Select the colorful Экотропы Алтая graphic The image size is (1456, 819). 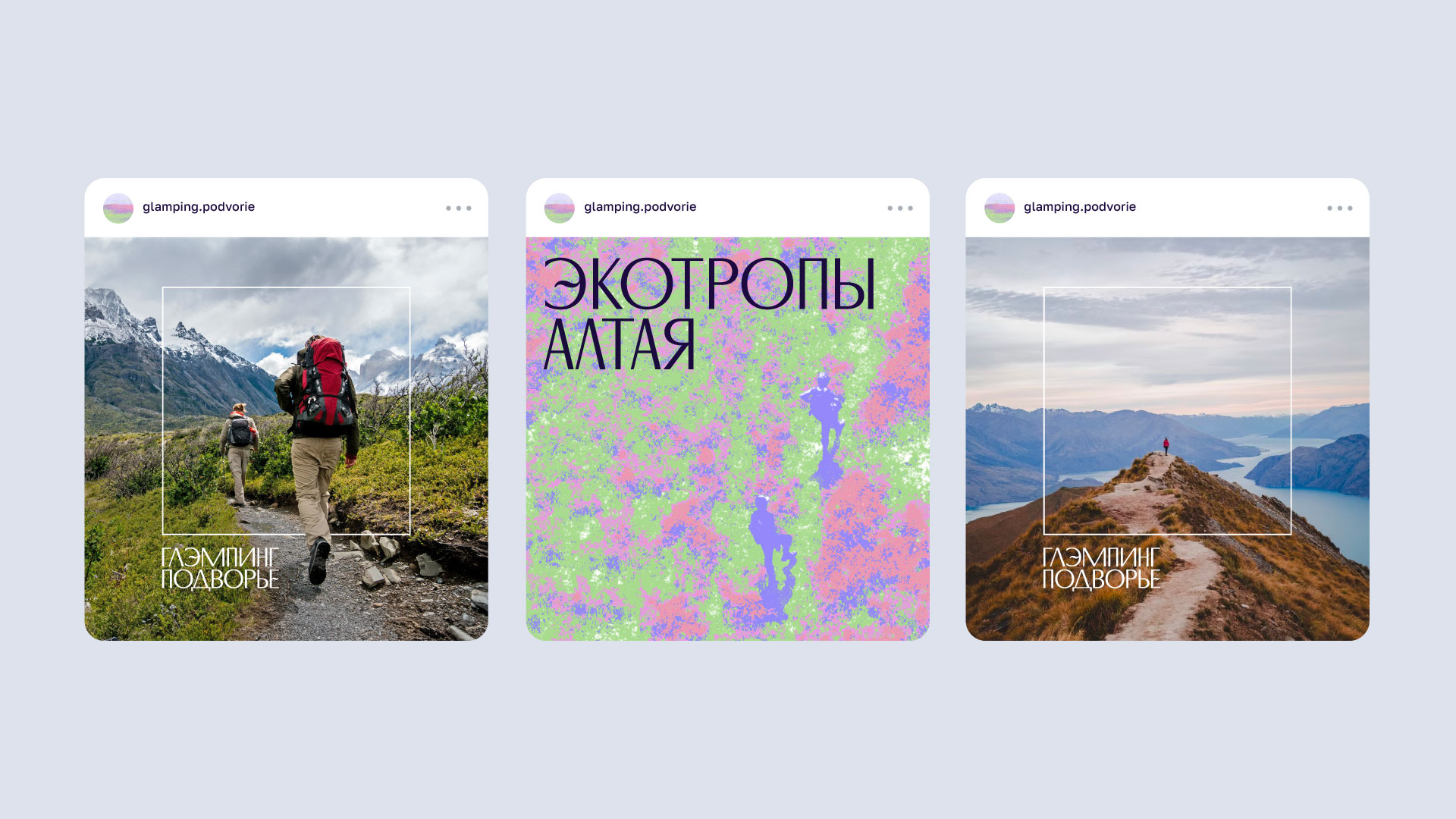(728, 439)
